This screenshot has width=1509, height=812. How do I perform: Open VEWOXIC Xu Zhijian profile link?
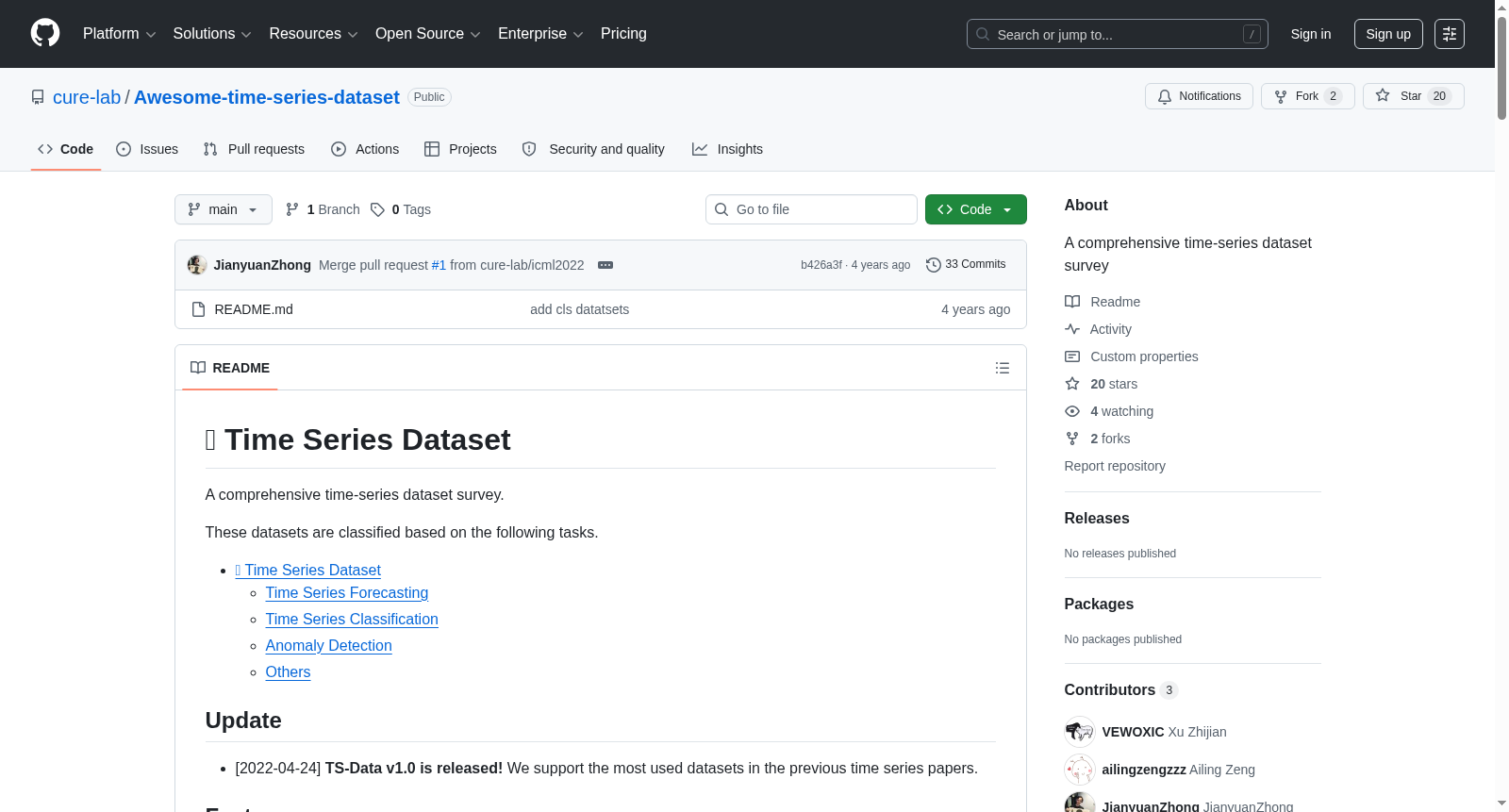[x=1164, y=732]
